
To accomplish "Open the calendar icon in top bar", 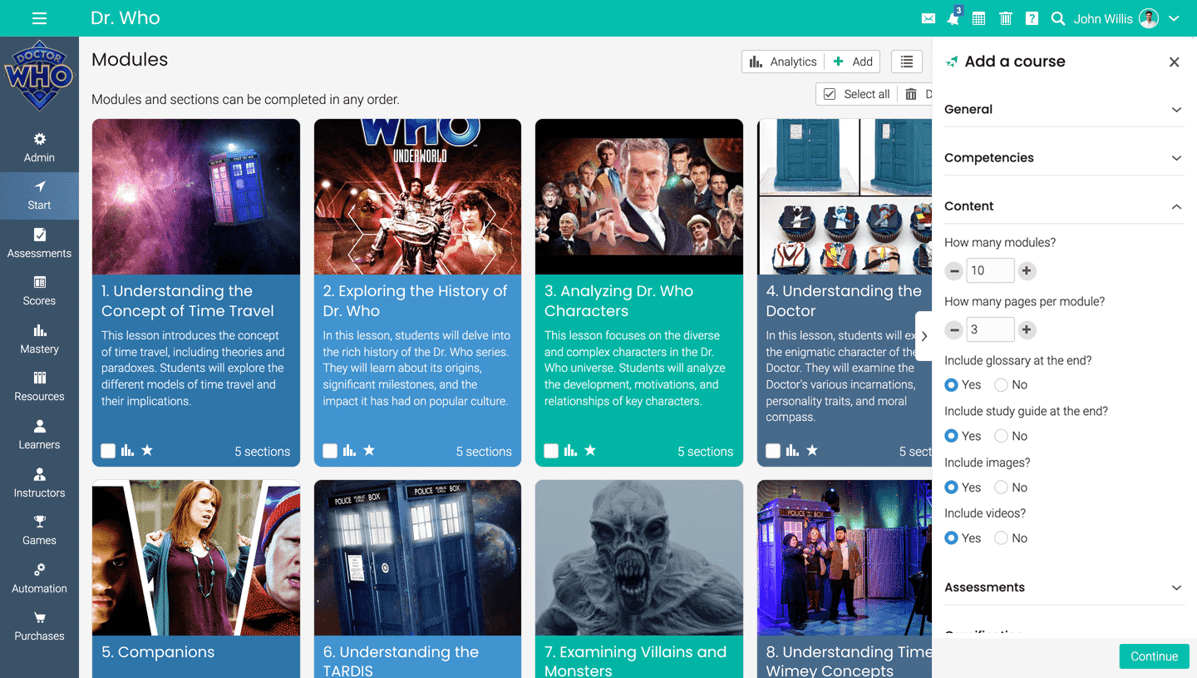I will tap(979, 19).
